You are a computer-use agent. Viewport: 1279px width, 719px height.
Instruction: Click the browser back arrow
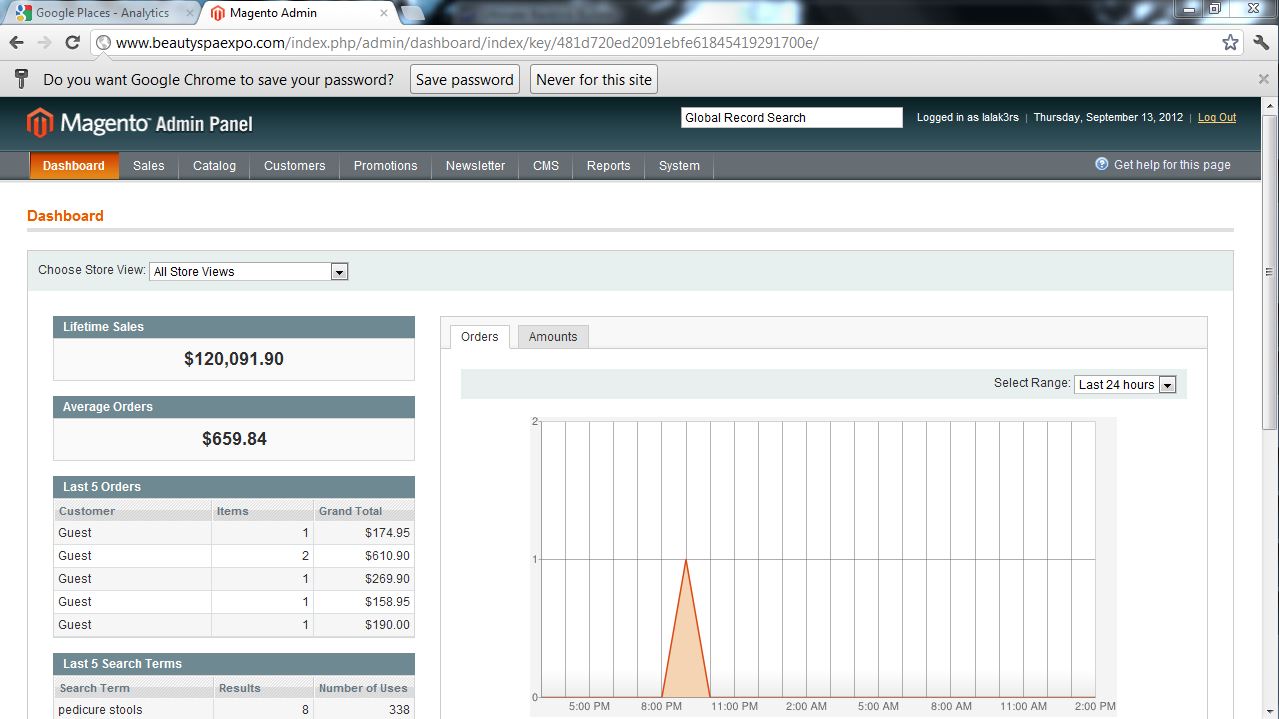point(16,43)
